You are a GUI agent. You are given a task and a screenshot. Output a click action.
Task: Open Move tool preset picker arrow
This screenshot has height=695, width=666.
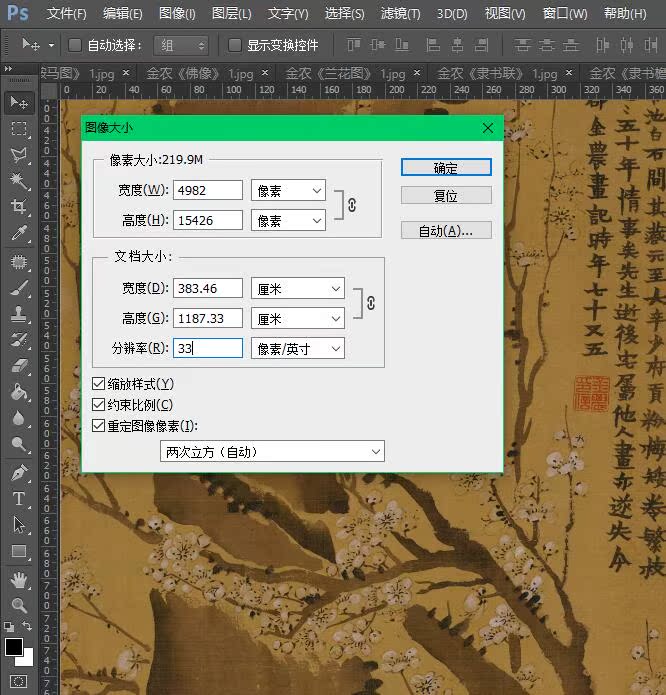point(51,45)
